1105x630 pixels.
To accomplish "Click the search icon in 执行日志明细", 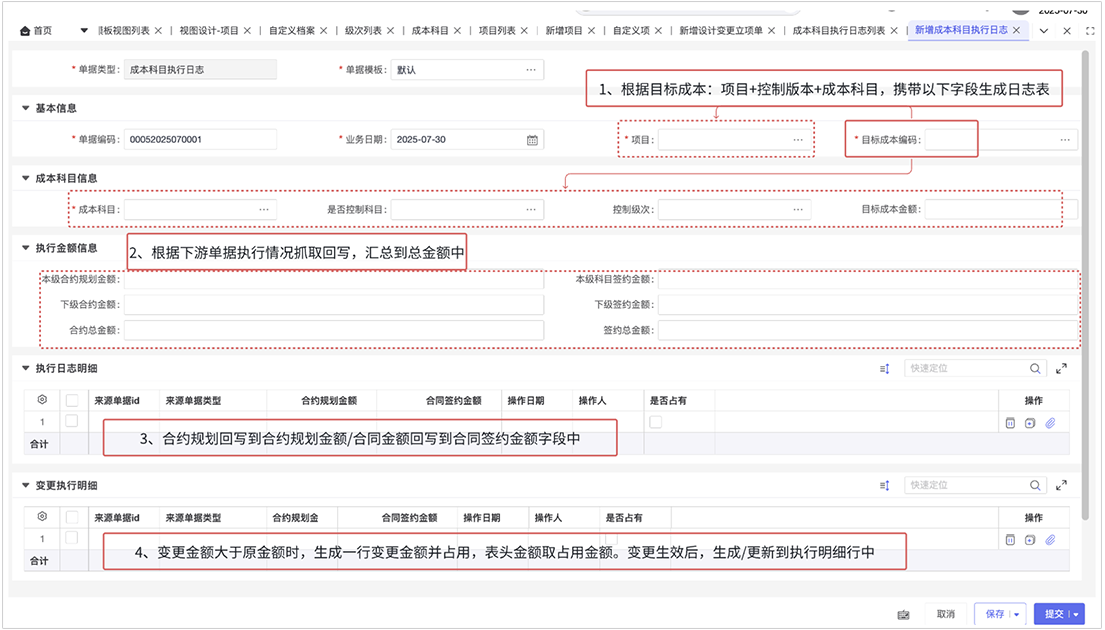I will coord(1036,369).
